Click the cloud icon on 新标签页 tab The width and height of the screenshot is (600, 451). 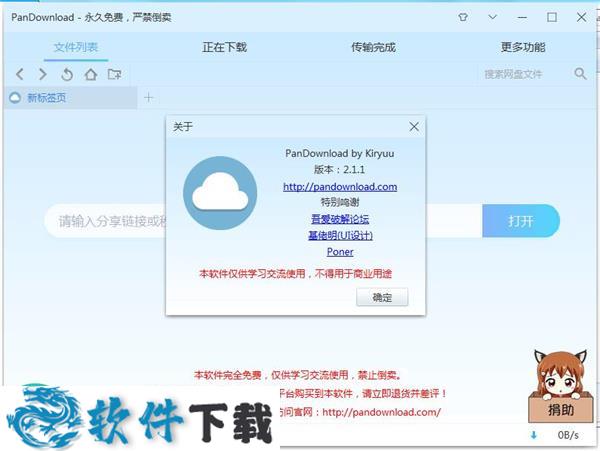click(x=15, y=98)
